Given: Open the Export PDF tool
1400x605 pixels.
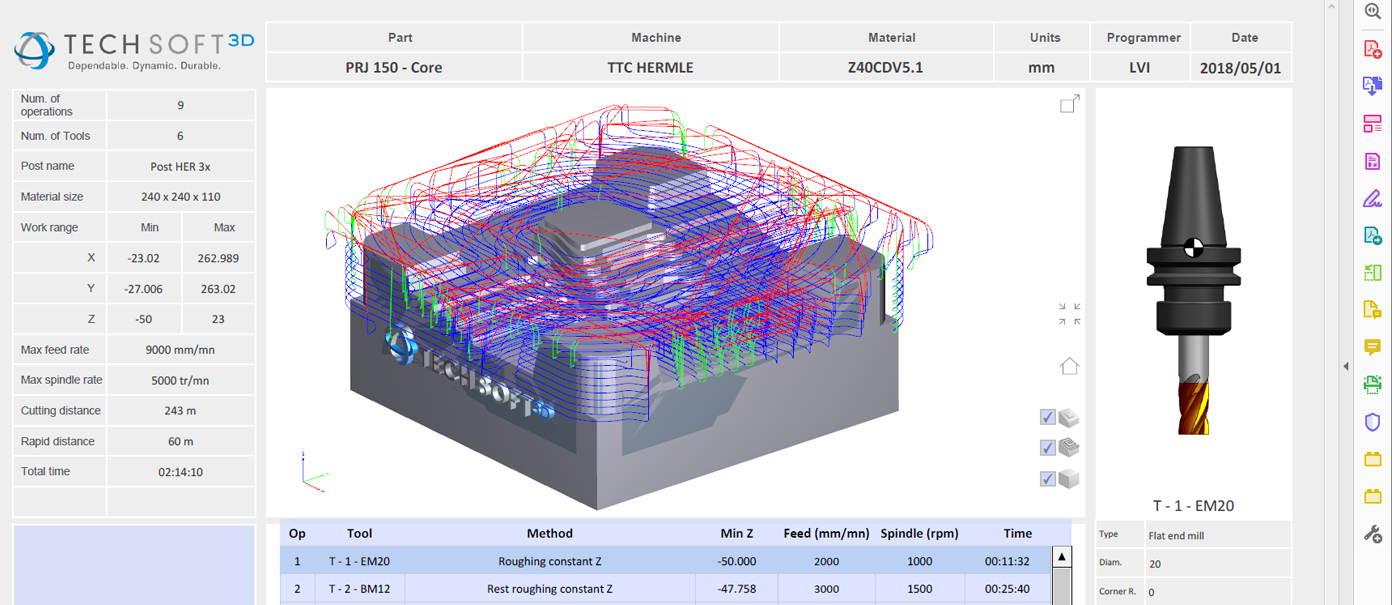Looking at the screenshot, I should (1373, 87).
